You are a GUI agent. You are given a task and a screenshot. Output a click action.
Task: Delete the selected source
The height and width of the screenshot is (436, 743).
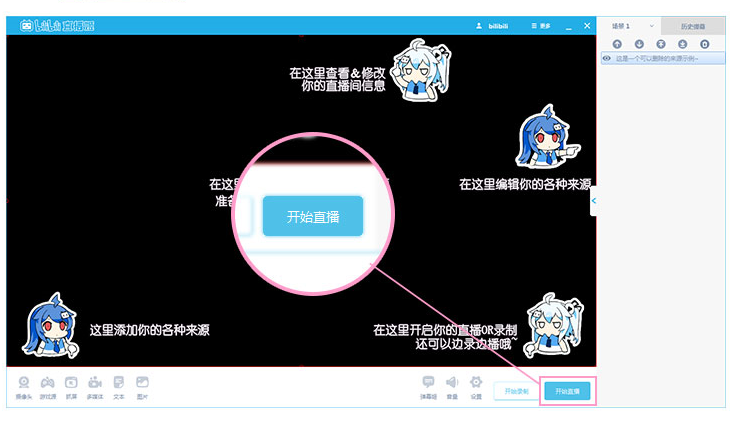tap(705, 44)
